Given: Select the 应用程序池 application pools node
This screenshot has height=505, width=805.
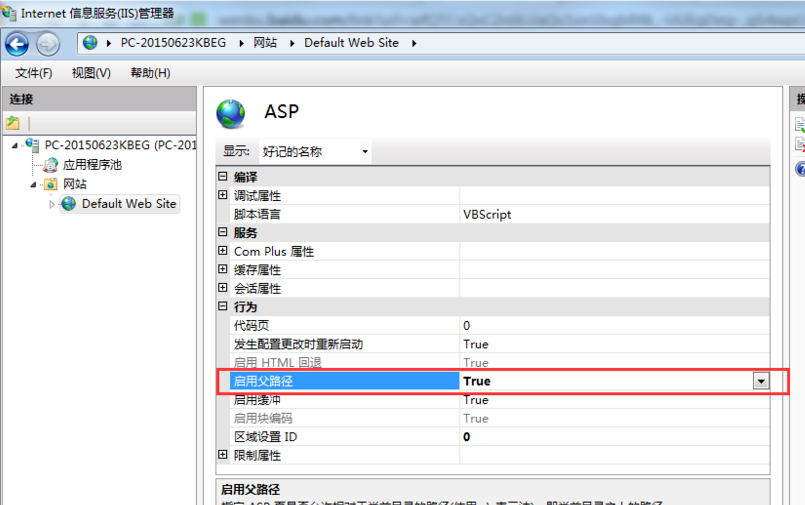Looking at the screenshot, I should (x=91, y=165).
